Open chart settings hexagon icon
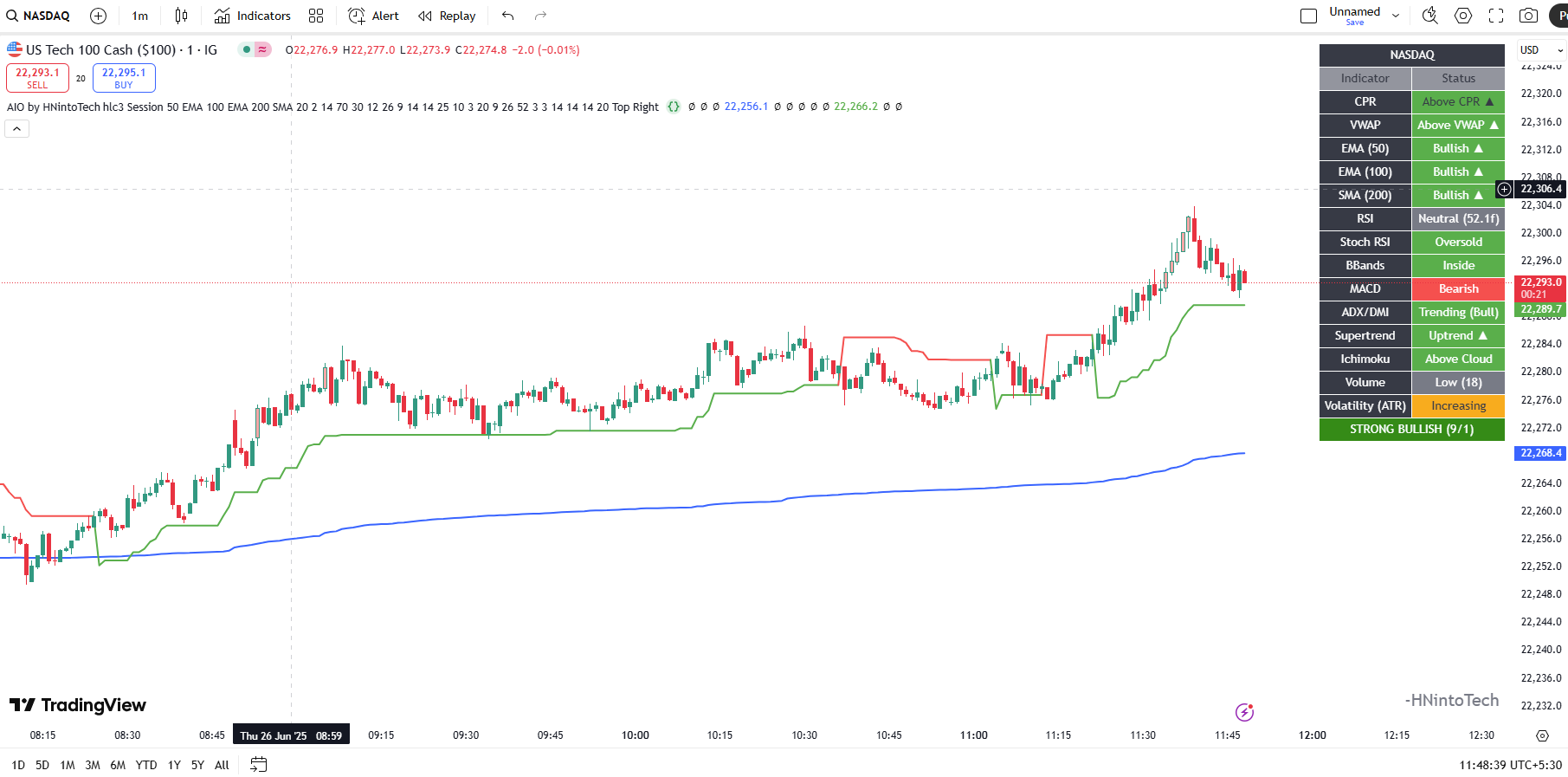 (x=1463, y=16)
